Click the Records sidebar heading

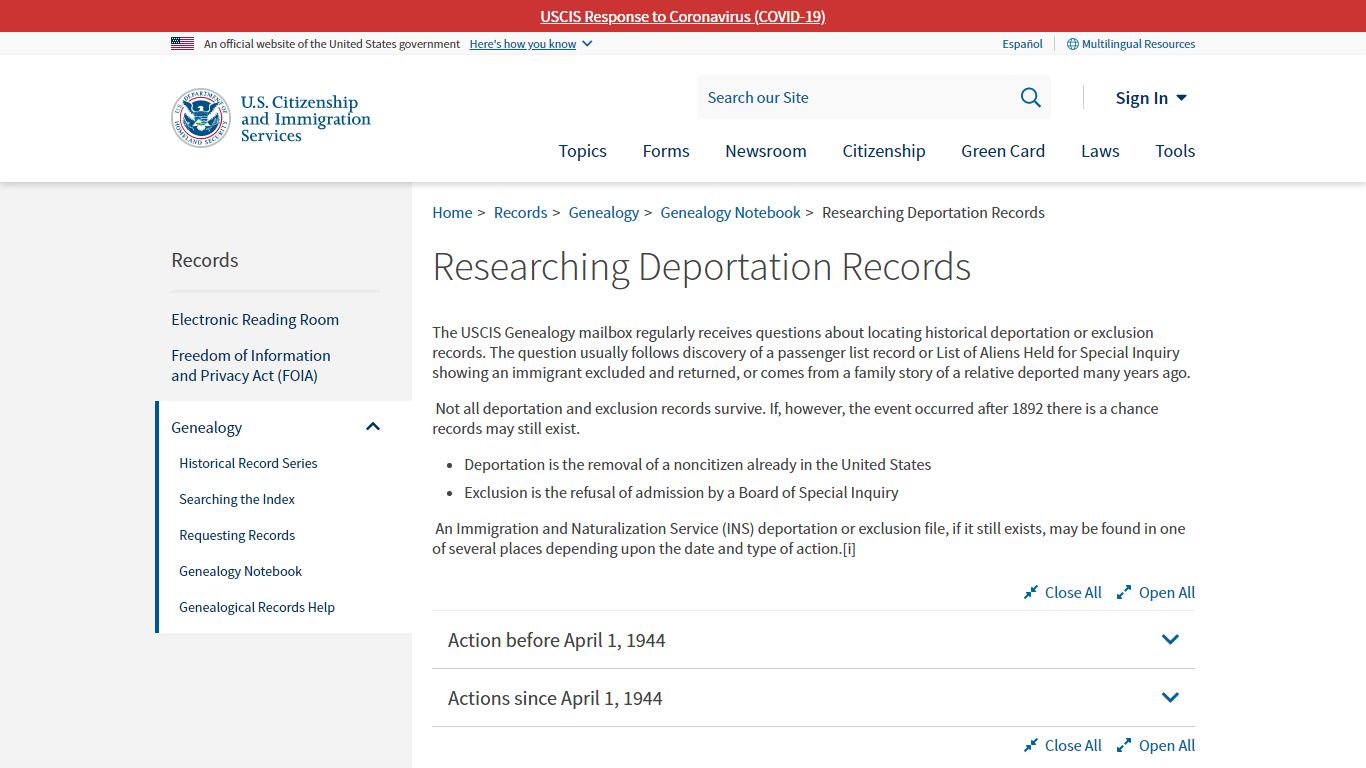point(205,260)
